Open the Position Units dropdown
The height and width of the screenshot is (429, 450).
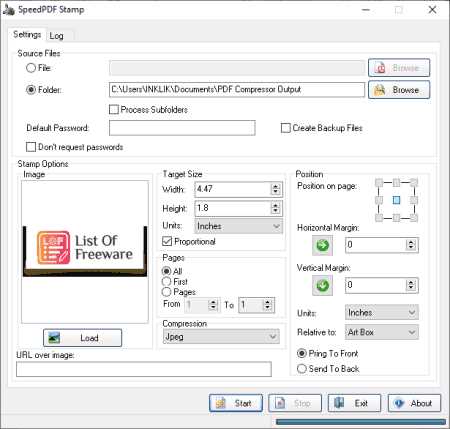(382, 312)
